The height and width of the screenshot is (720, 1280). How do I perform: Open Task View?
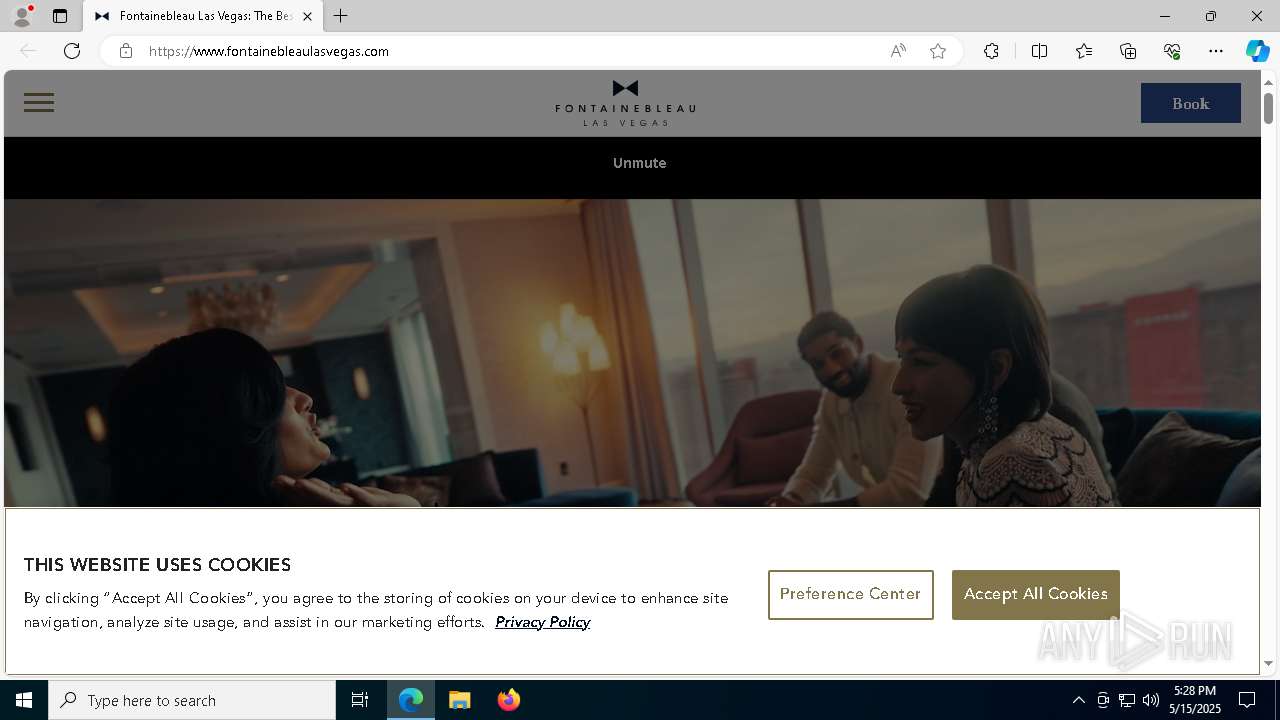coord(360,700)
